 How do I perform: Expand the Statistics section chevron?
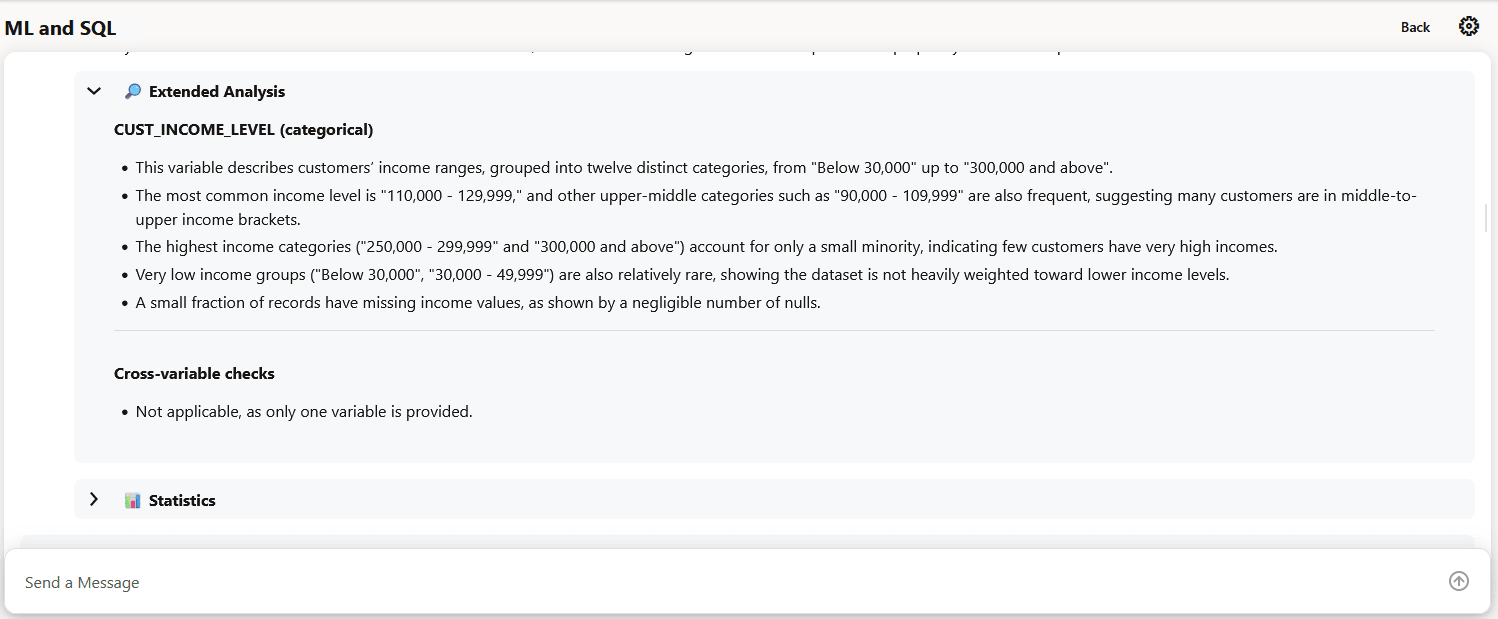[94, 499]
